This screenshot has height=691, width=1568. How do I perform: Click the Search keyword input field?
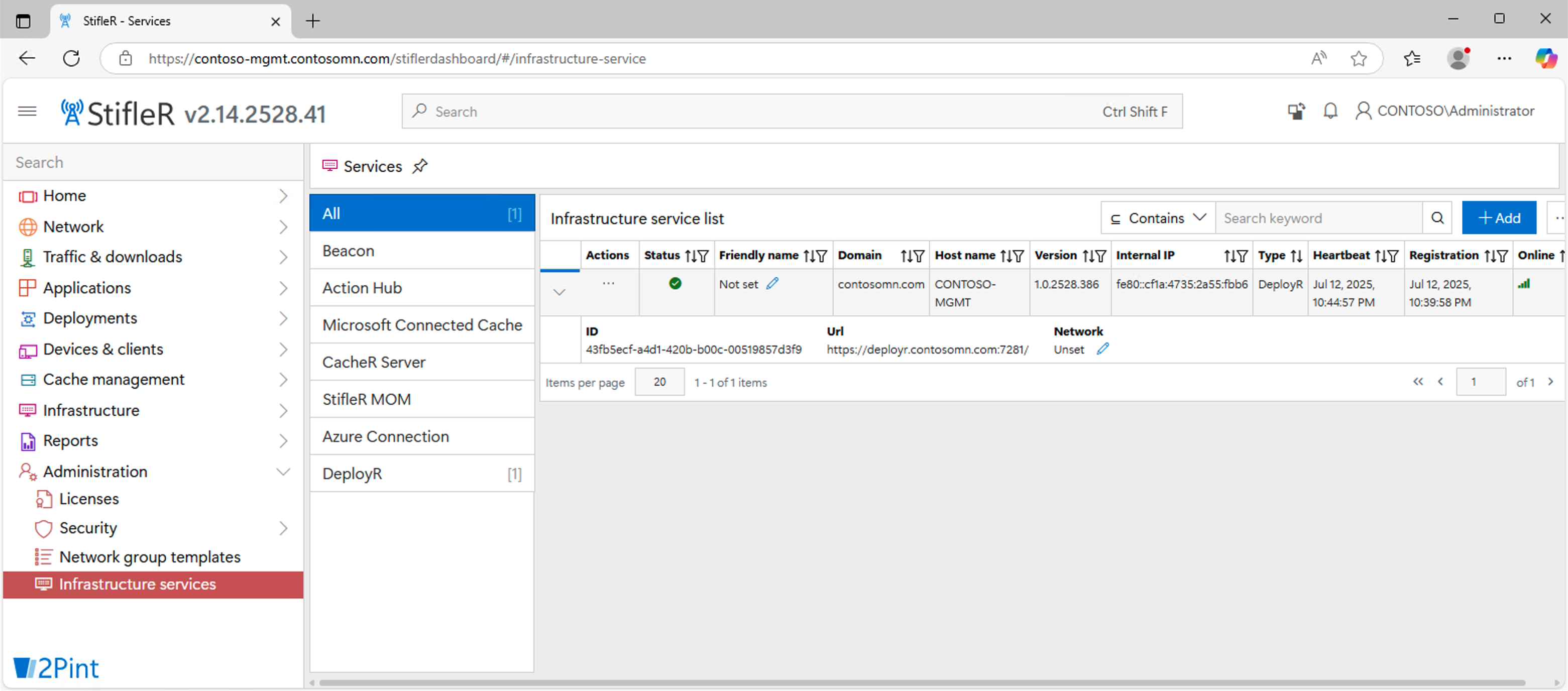[1318, 218]
